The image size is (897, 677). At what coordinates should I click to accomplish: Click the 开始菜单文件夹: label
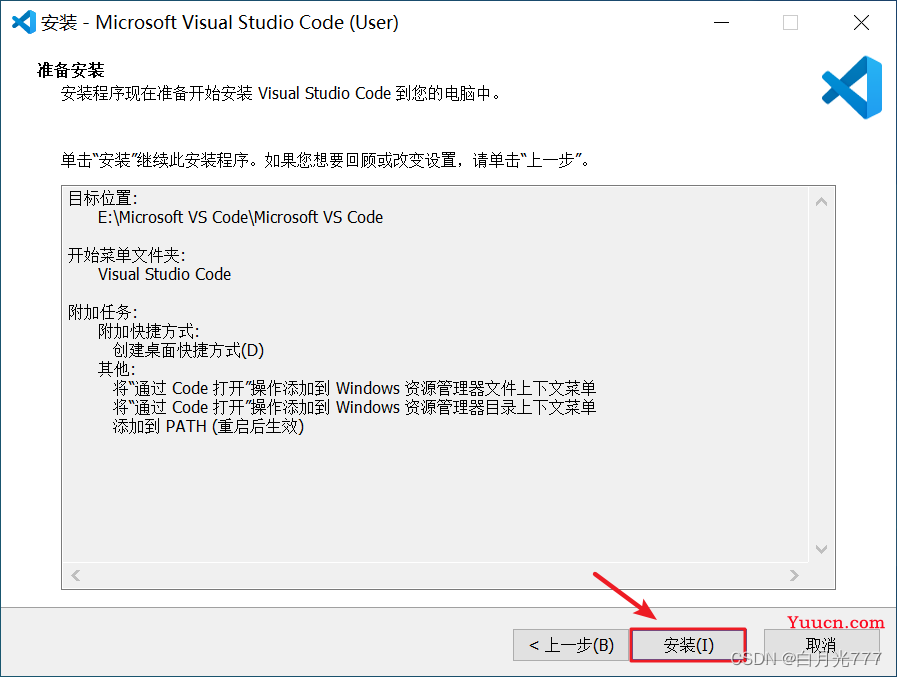coord(126,255)
